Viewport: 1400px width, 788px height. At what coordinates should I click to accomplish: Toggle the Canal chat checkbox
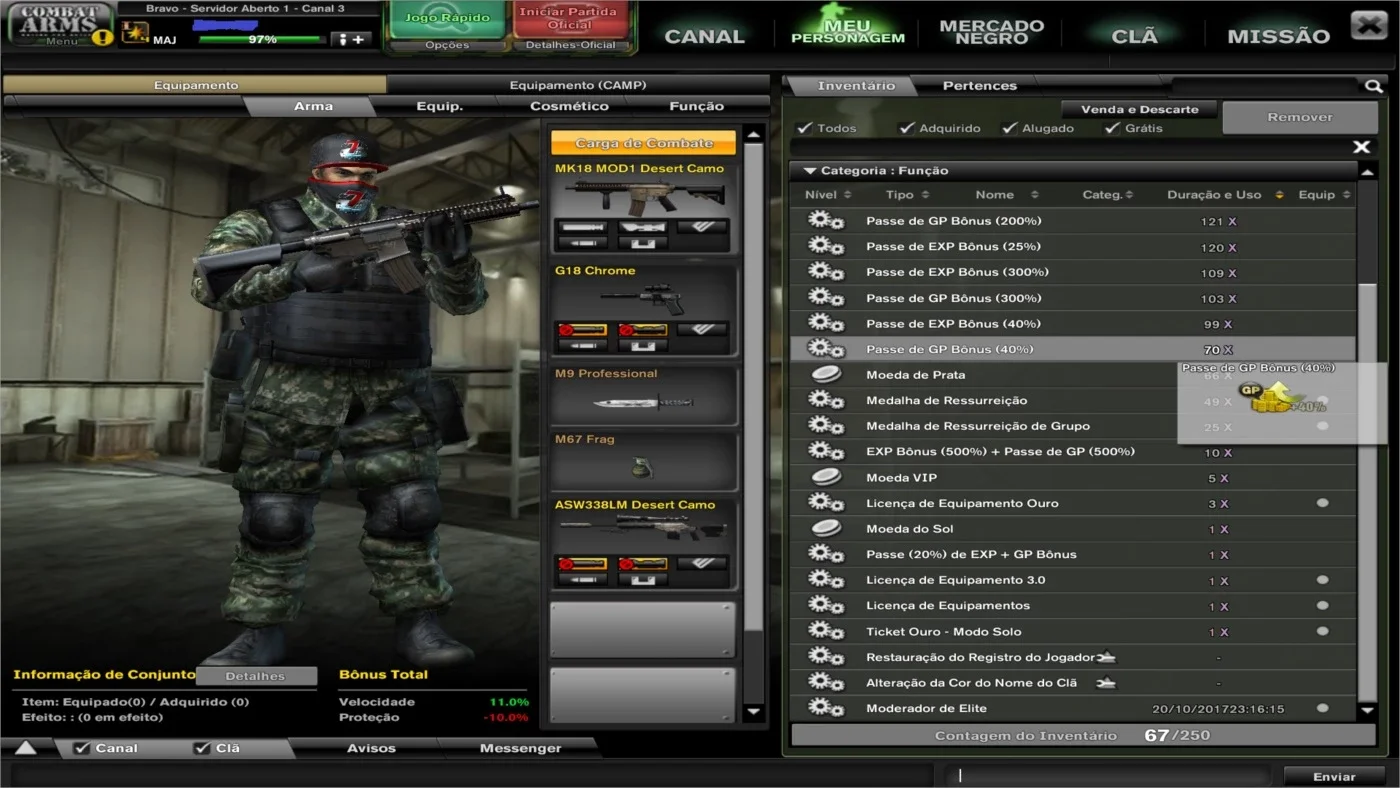tap(82, 748)
